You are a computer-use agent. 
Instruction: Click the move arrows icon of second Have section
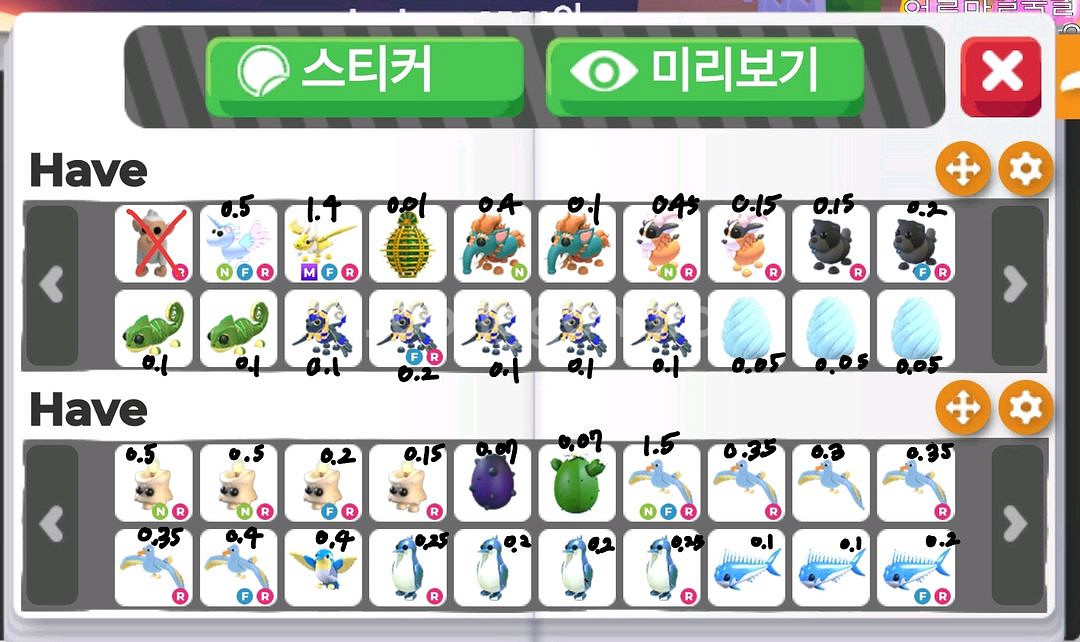click(x=963, y=408)
